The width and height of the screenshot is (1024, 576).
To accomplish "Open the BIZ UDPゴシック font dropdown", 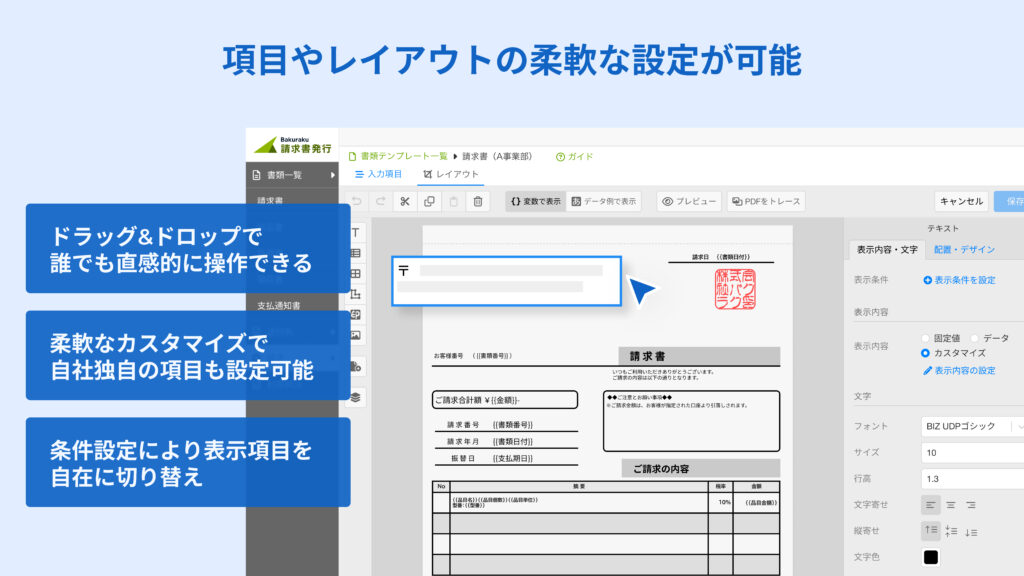I will 972,426.
